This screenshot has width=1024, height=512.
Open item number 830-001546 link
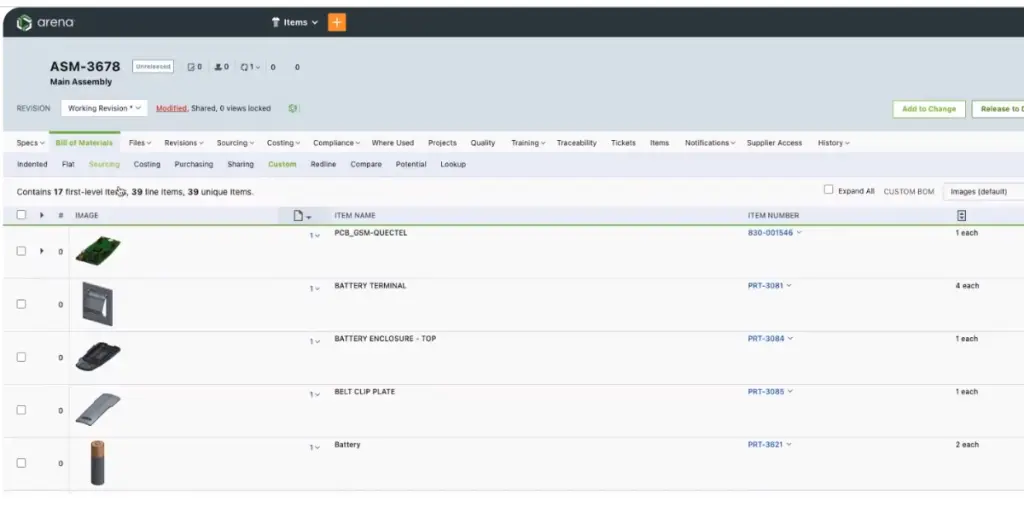(771, 232)
